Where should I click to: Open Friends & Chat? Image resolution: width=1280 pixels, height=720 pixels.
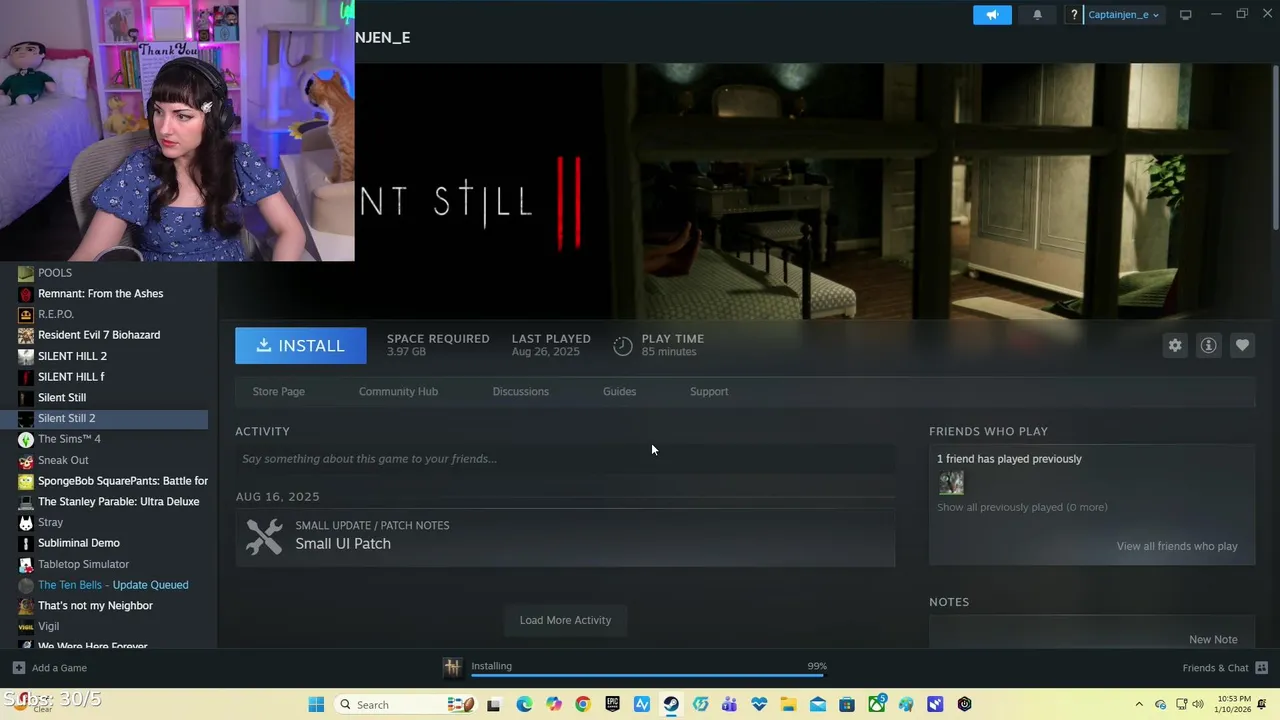(x=1225, y=668)
